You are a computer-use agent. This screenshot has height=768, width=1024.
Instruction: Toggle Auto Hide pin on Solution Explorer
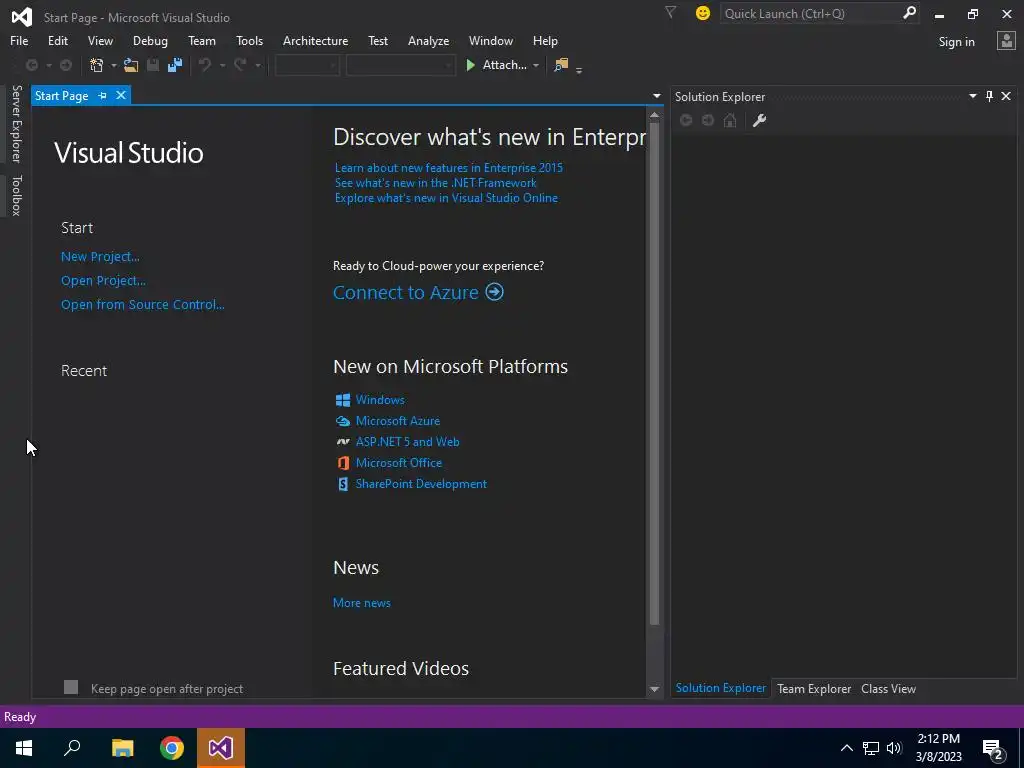click(989, 96)
